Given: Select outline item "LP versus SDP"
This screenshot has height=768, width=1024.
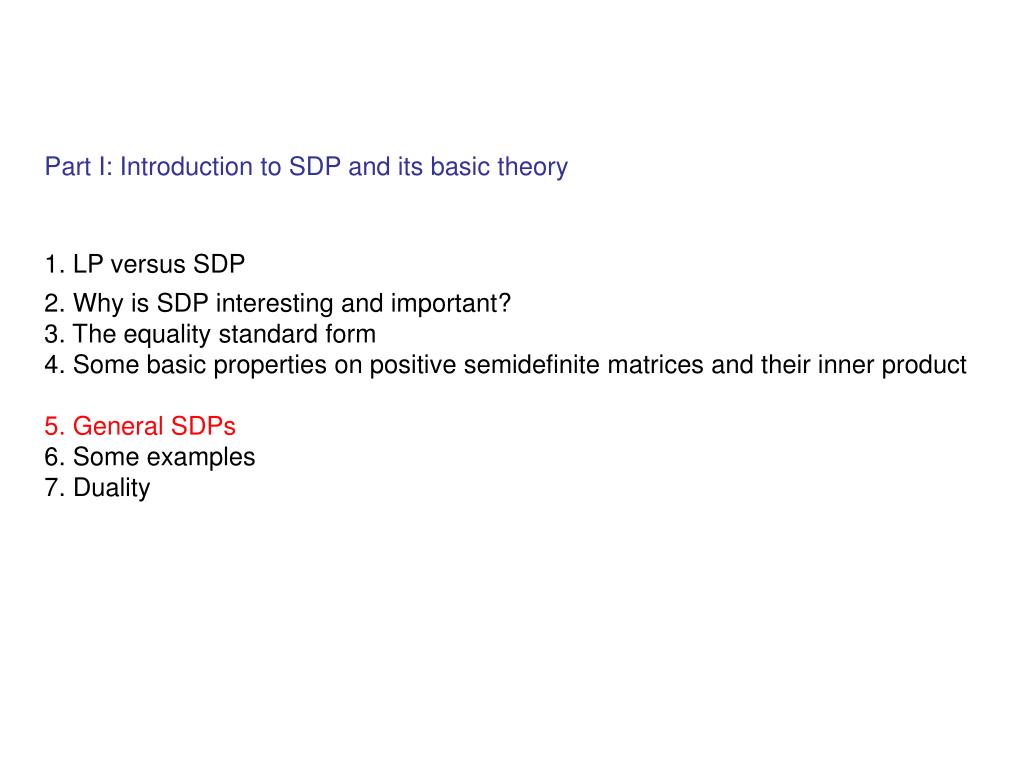Looking at the screenshot, I should pyautogui.click(x=144, y=264).
